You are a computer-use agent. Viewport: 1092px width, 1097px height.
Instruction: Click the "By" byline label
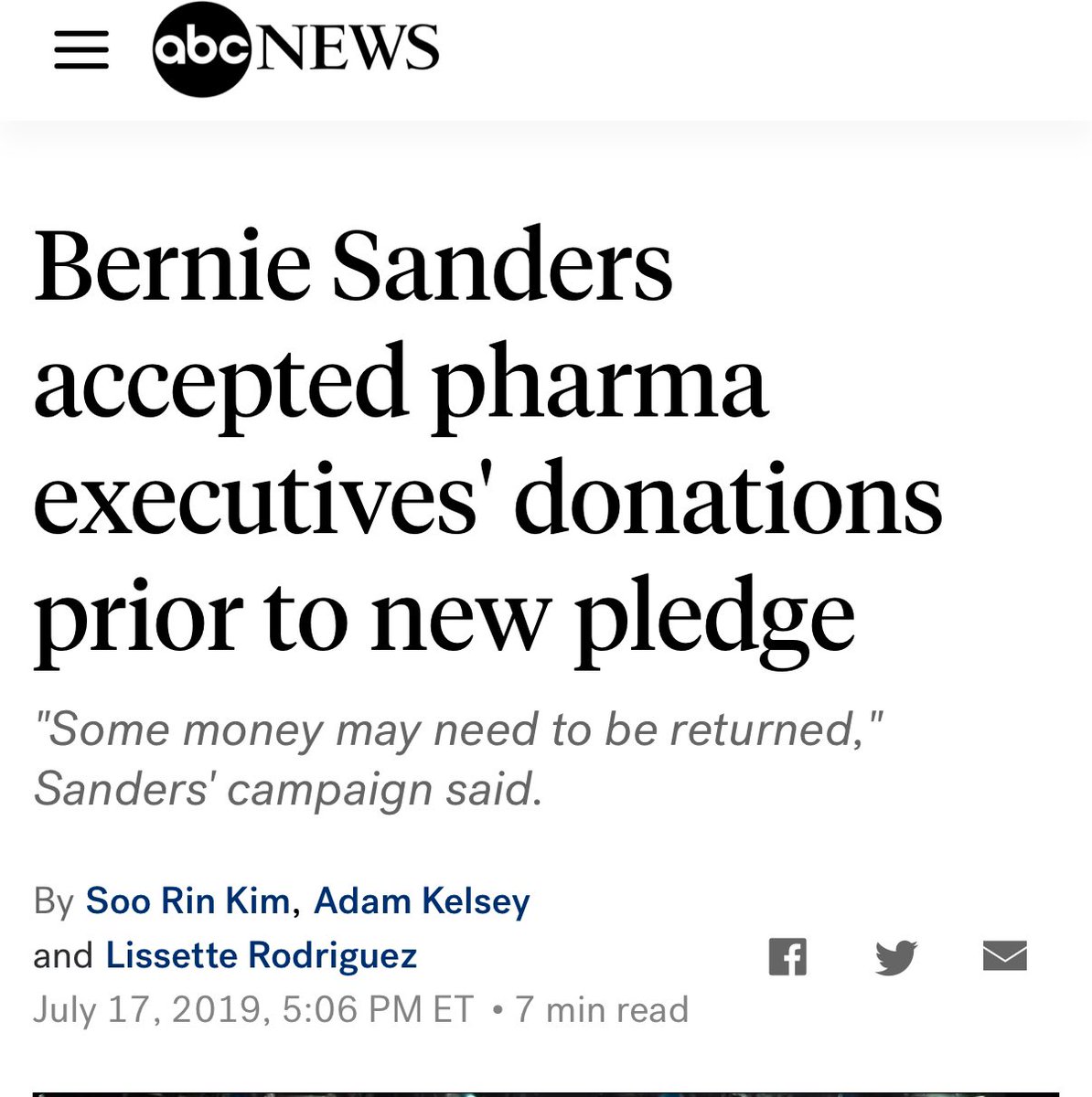[x=53, y=901]
